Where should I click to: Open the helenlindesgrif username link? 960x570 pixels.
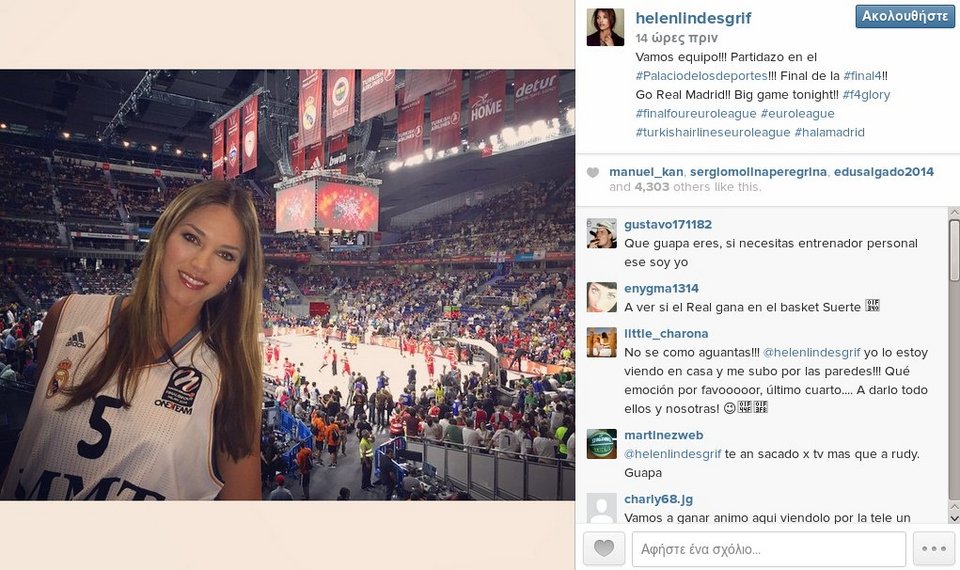[x=693, y=18]
